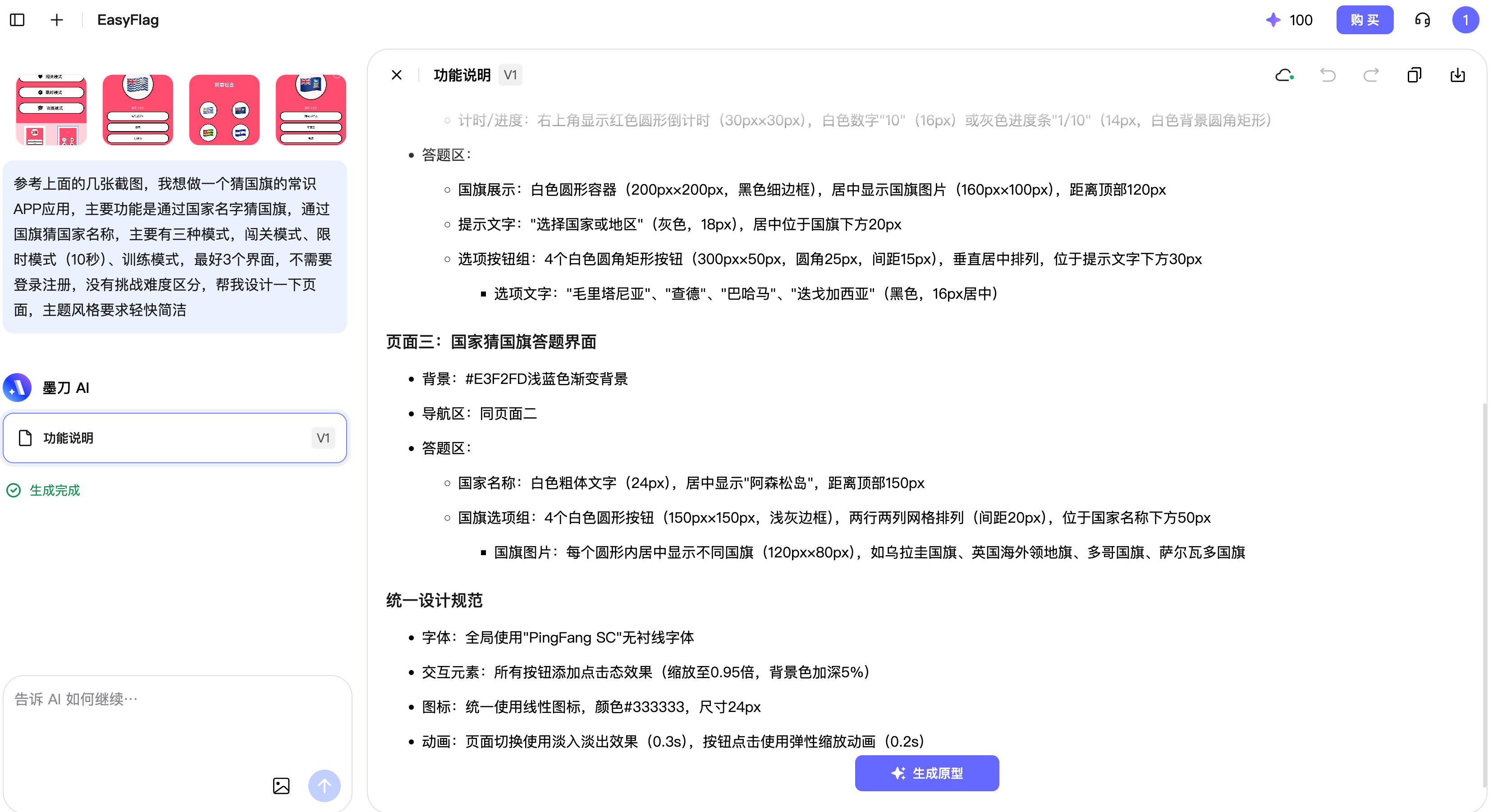1502x812 pixels.
Task: Click the 墨刀 AI avatar logo
Action: [x=18, y=388]
